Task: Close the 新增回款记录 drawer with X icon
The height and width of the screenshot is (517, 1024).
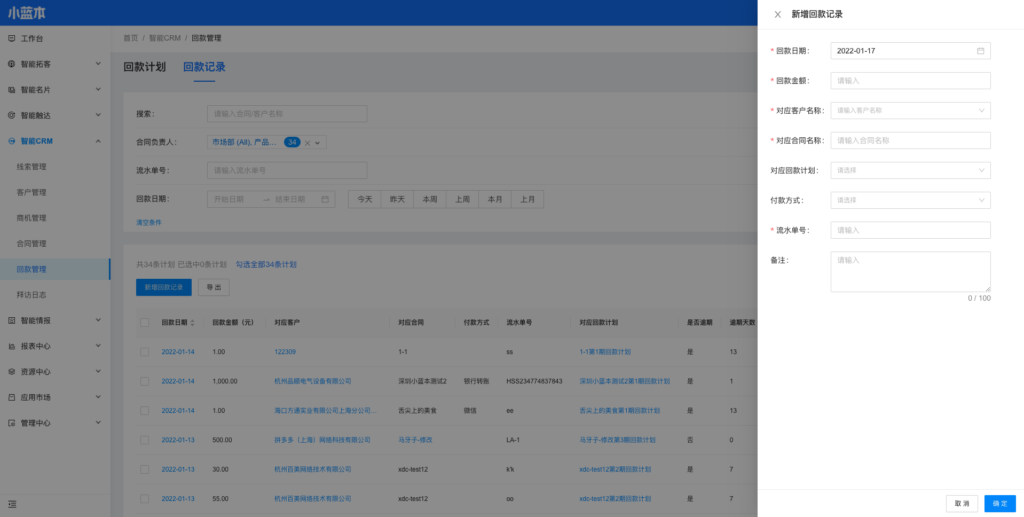Action: [778, 14]
